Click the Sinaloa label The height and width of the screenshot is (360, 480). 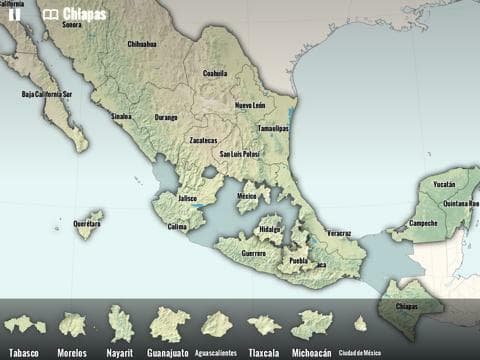(121, 116)
